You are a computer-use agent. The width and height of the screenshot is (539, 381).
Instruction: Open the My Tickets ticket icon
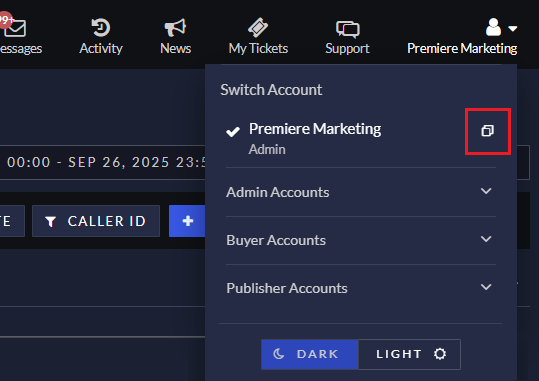pos(258,28)
